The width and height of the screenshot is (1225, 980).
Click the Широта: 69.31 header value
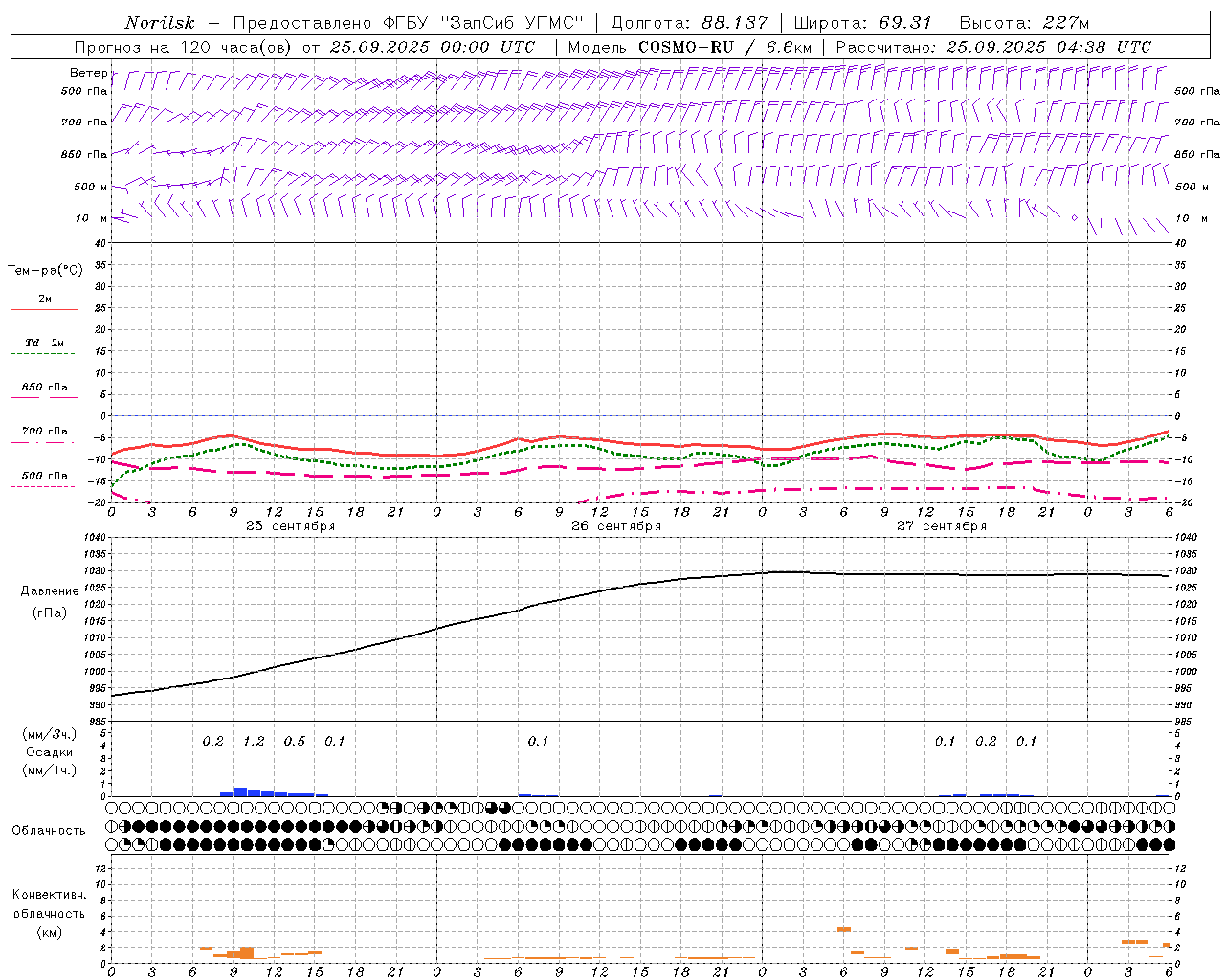click(863, 23)
